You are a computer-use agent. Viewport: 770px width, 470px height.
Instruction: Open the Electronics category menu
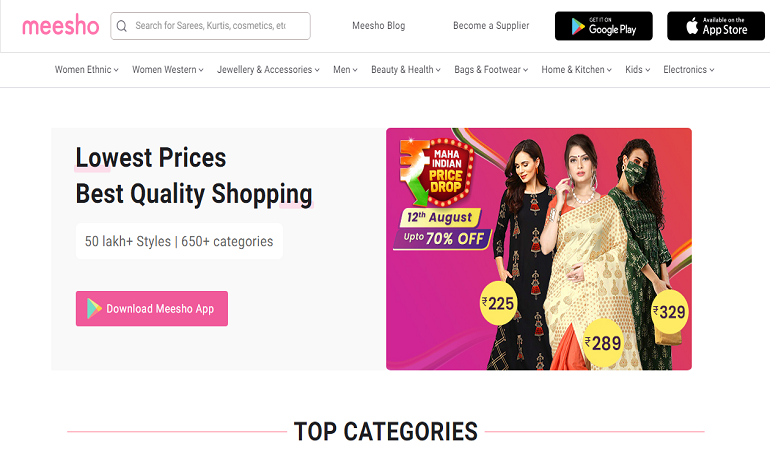click(688, 70)
